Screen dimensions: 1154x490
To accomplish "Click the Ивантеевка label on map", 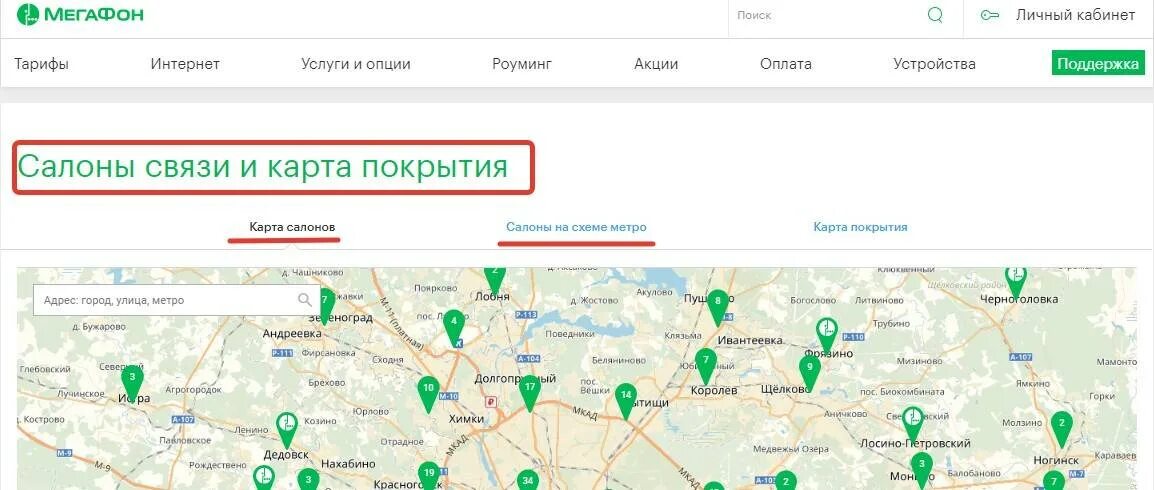I will tap(749, 341).
